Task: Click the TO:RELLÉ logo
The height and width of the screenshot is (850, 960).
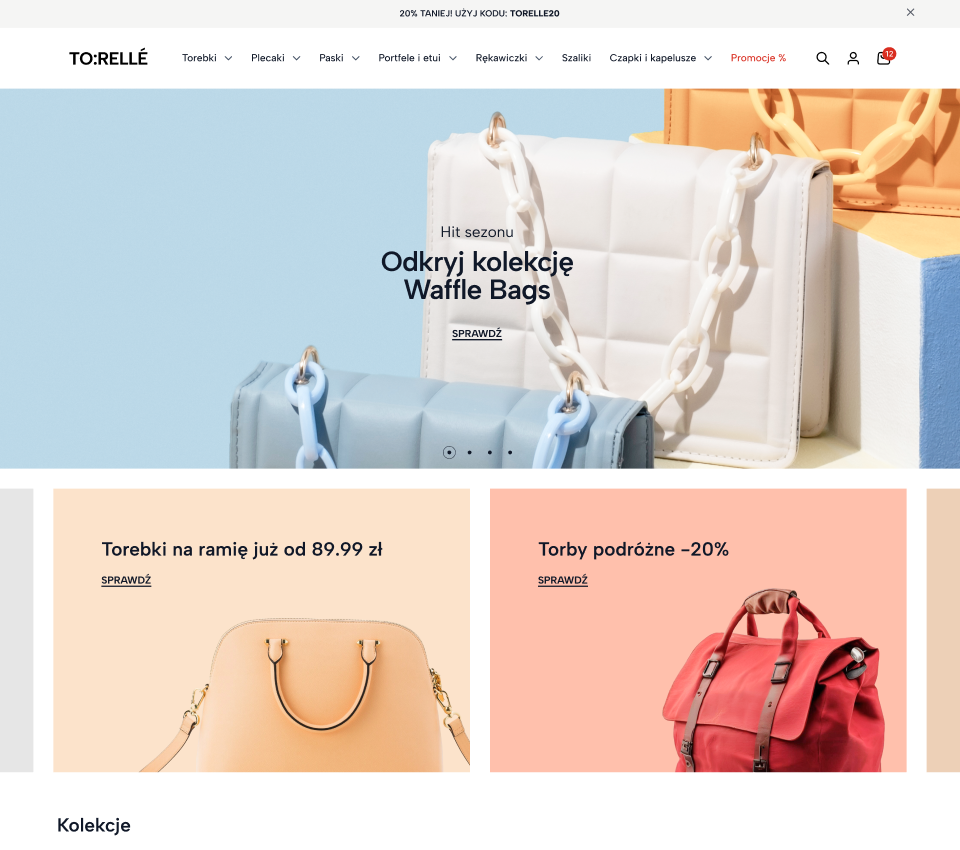Action: pos(108,58)
